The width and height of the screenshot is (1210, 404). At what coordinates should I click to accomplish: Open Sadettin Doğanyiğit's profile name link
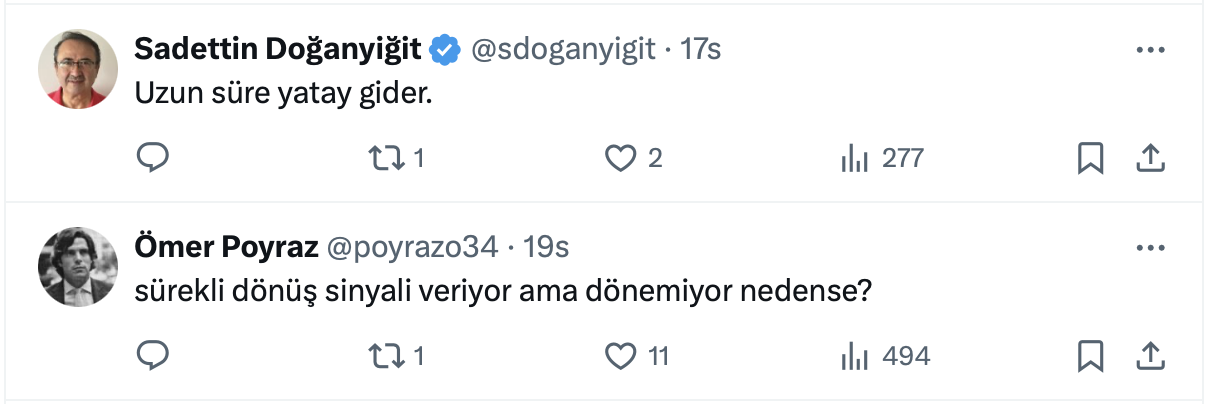click(277, 49)
